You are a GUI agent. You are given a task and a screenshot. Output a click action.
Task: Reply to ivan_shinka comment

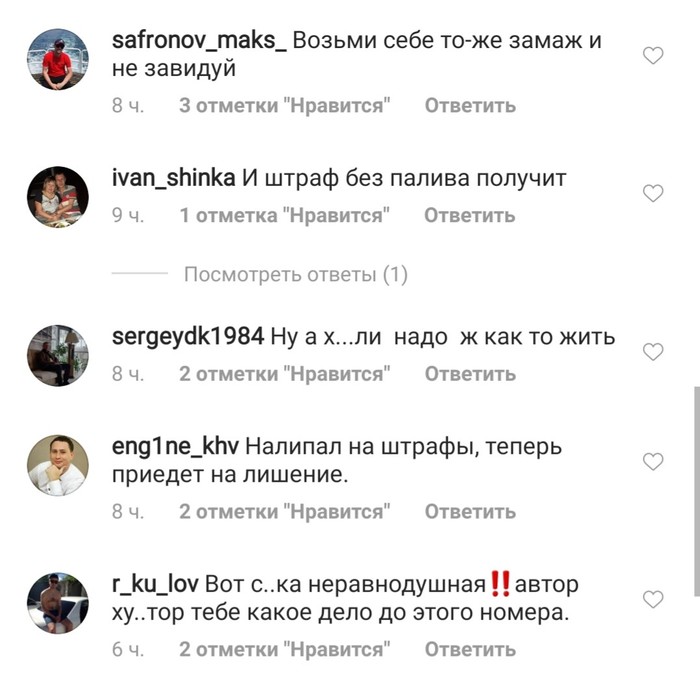(x=470, y=216)
